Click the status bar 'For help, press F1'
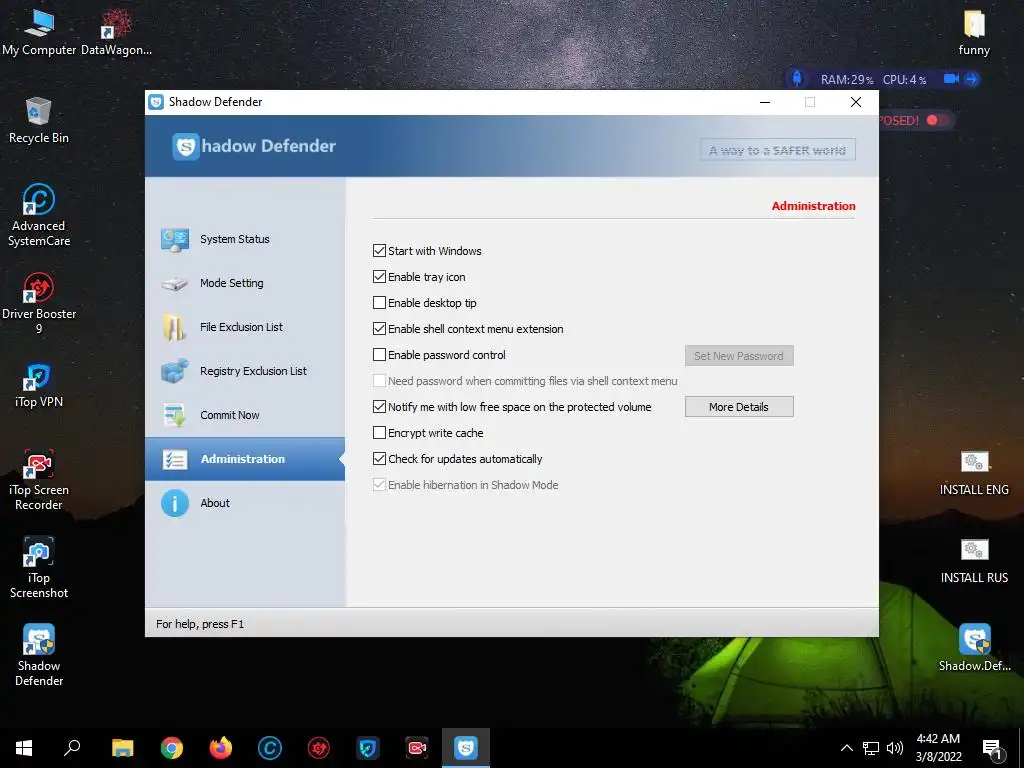 tap(200, 624)
